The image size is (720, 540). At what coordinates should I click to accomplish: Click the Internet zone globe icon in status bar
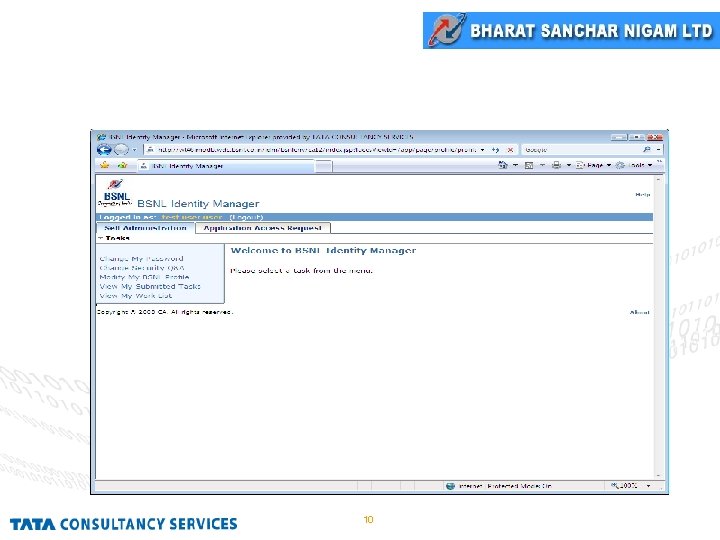(450, 486)
